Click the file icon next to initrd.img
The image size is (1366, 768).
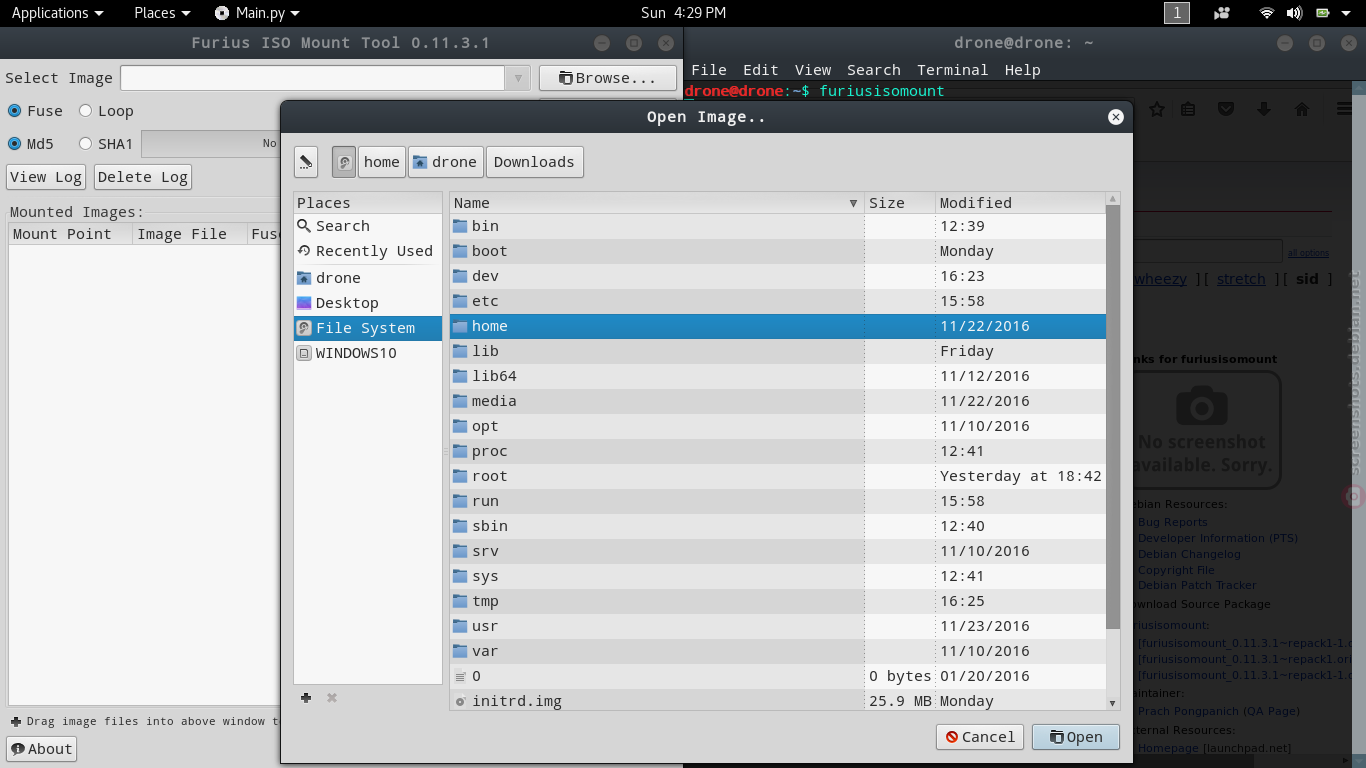coord(460,701)
